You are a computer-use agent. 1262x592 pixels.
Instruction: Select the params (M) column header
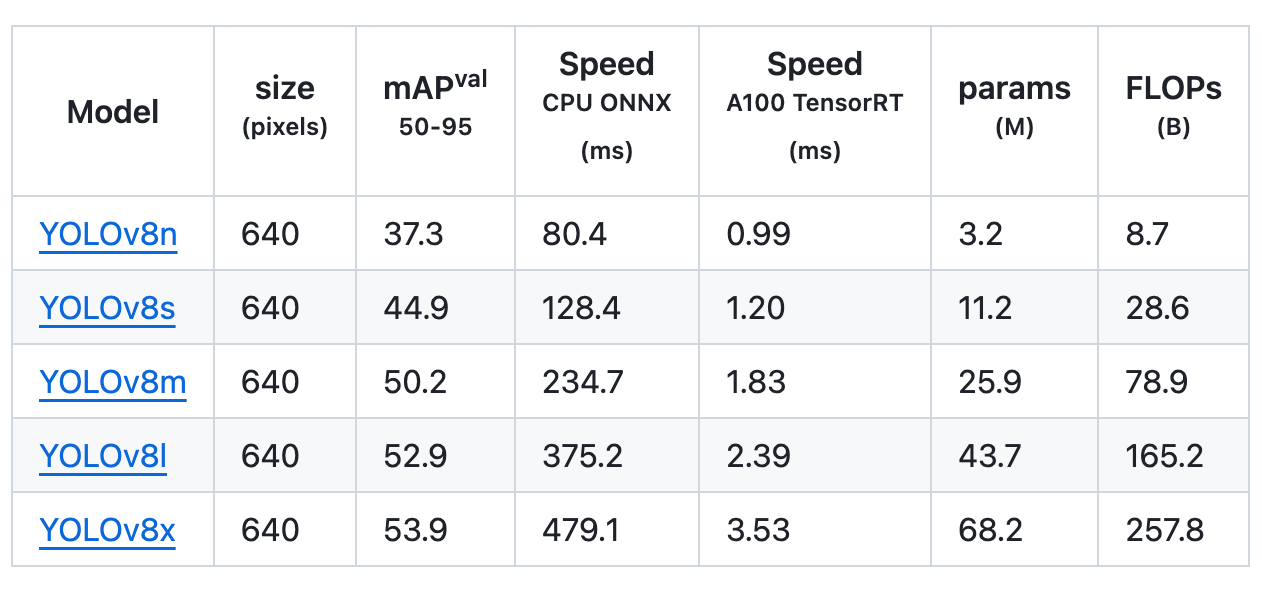1014,105
